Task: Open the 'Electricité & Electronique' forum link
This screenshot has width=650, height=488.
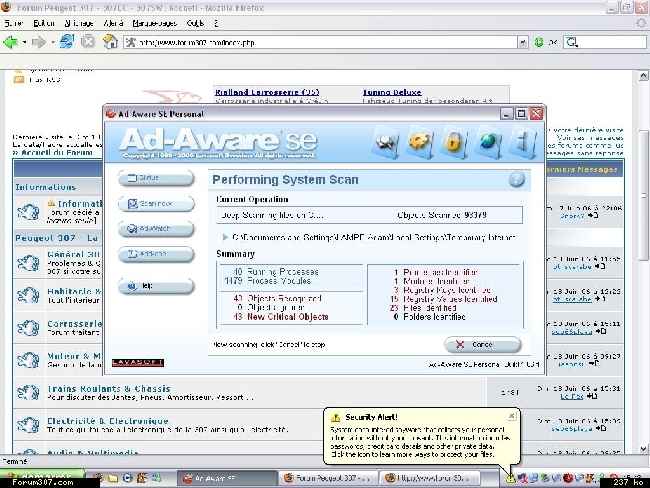Action: coord(108,421)
